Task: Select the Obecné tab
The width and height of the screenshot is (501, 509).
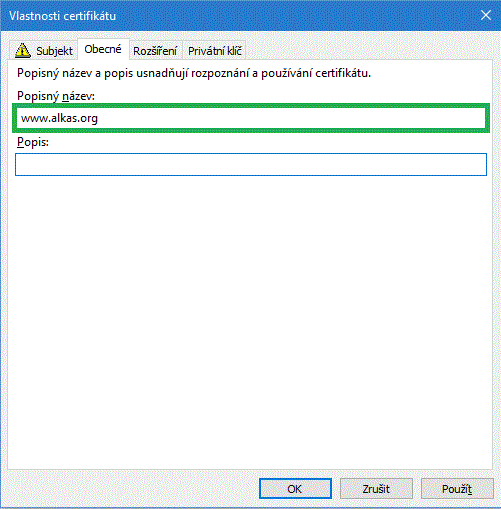Action: pyautogui.click(x=103, y=49)
